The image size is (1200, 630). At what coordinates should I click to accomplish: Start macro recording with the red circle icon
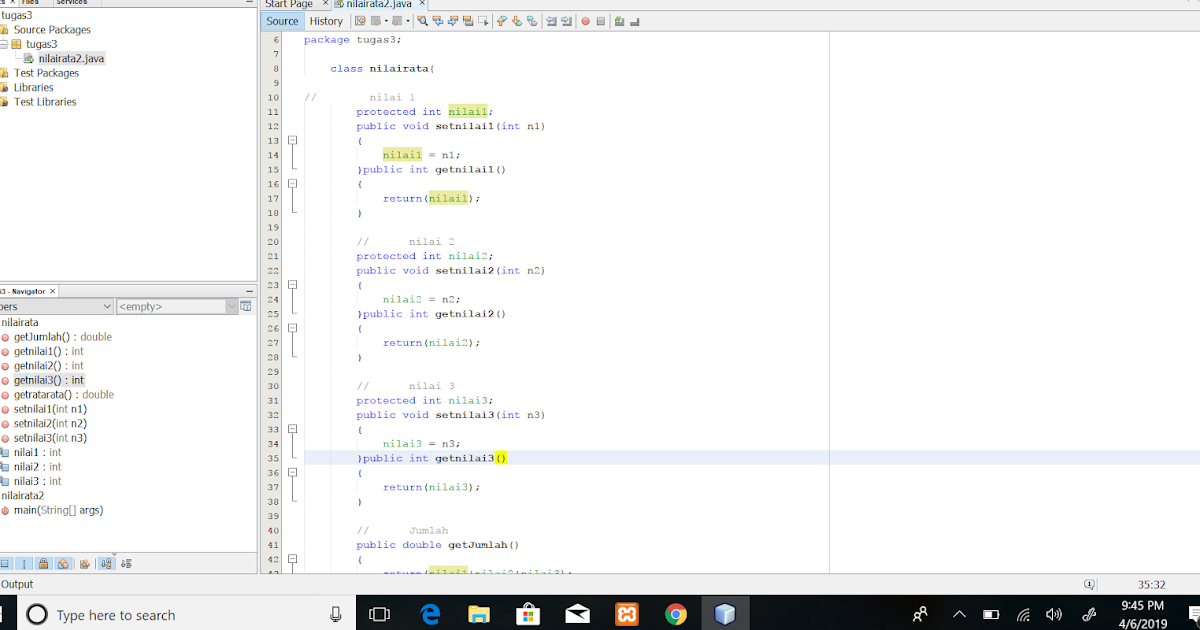coord(585,20)
